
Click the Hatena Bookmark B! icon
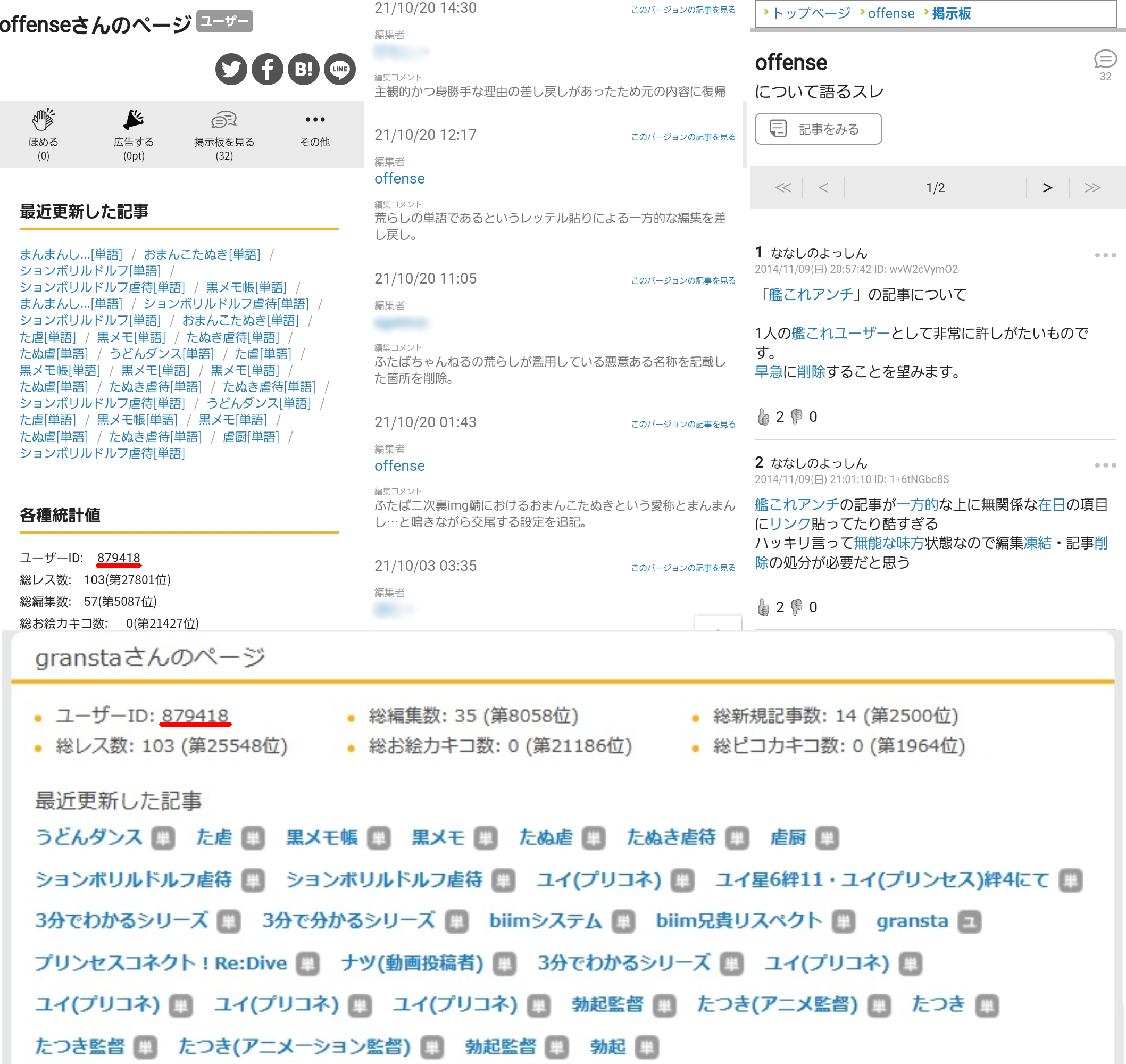point(303,69)
